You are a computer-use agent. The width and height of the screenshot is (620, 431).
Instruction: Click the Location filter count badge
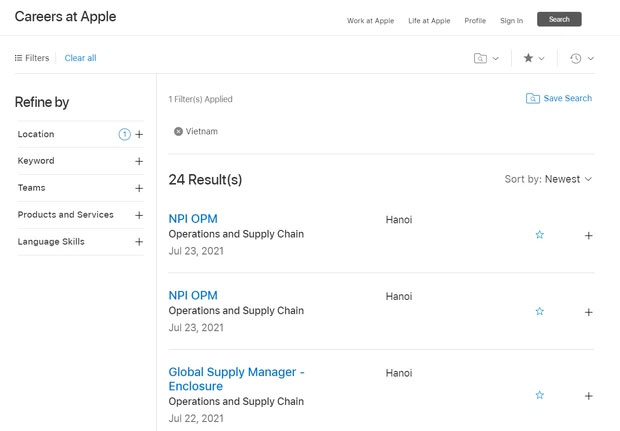pos(124,134)
